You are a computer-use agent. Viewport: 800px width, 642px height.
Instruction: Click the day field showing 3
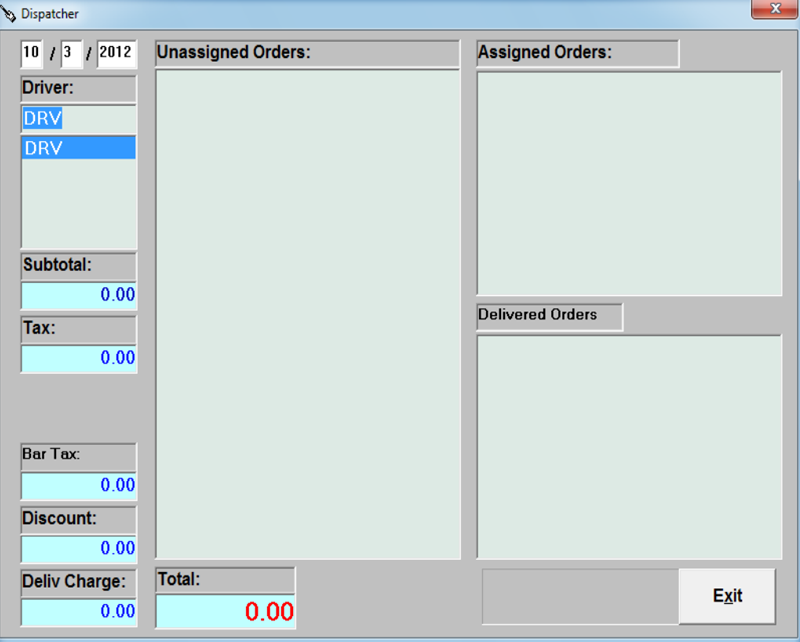tap(71, 53)
